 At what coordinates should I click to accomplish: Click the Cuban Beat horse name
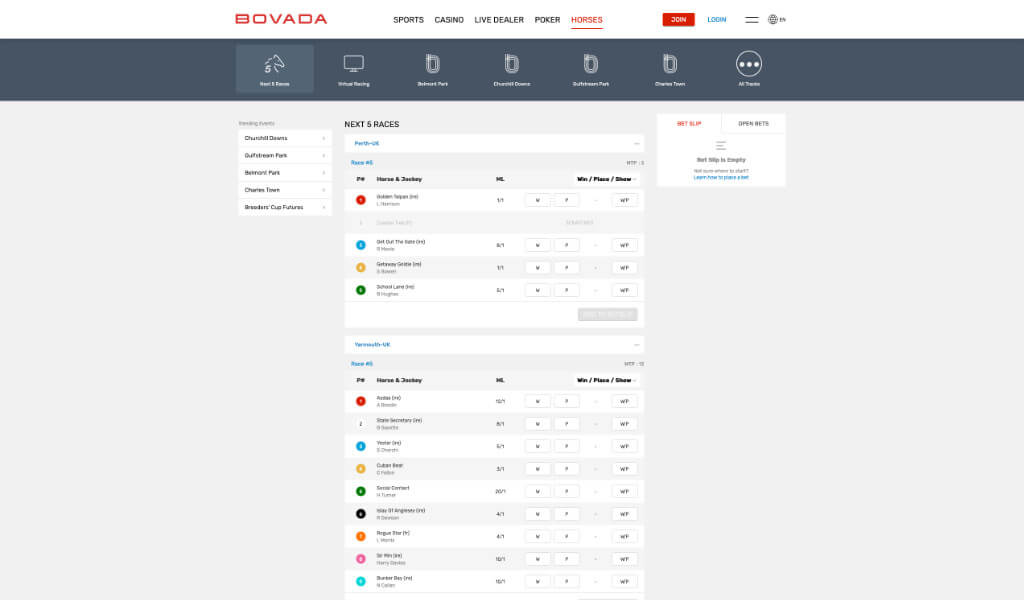pos(389,466)
